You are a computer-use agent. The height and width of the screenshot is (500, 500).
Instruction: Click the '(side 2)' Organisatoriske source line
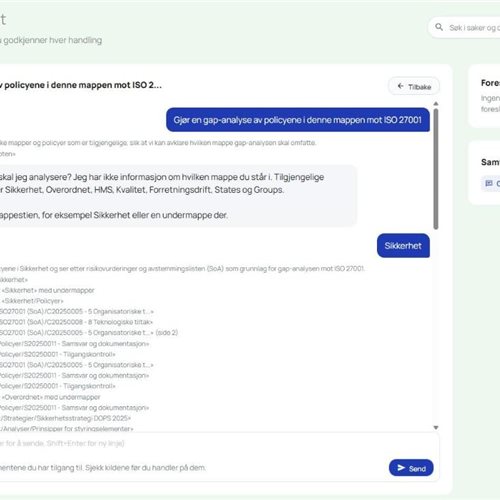click(89, 333)
